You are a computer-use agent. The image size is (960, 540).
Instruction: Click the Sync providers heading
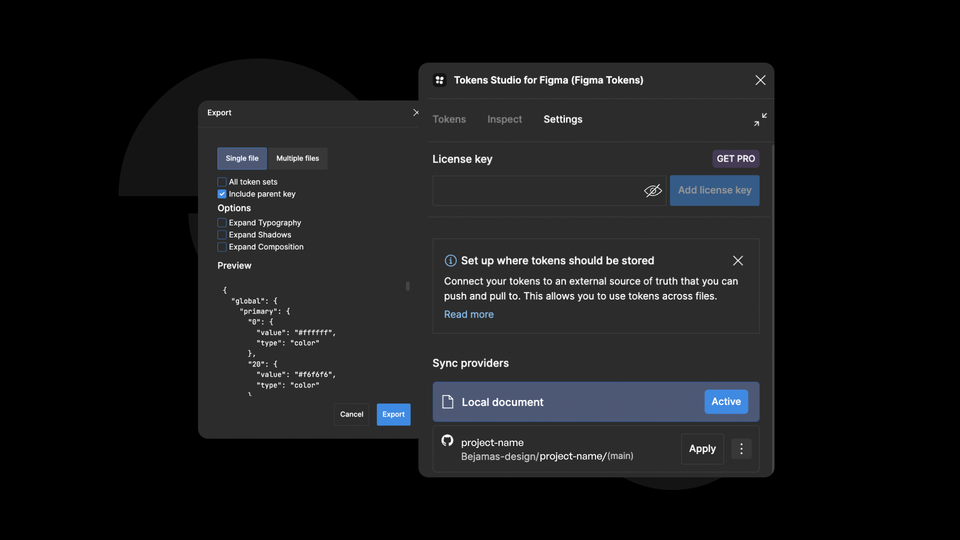click(x=470, y=363)
